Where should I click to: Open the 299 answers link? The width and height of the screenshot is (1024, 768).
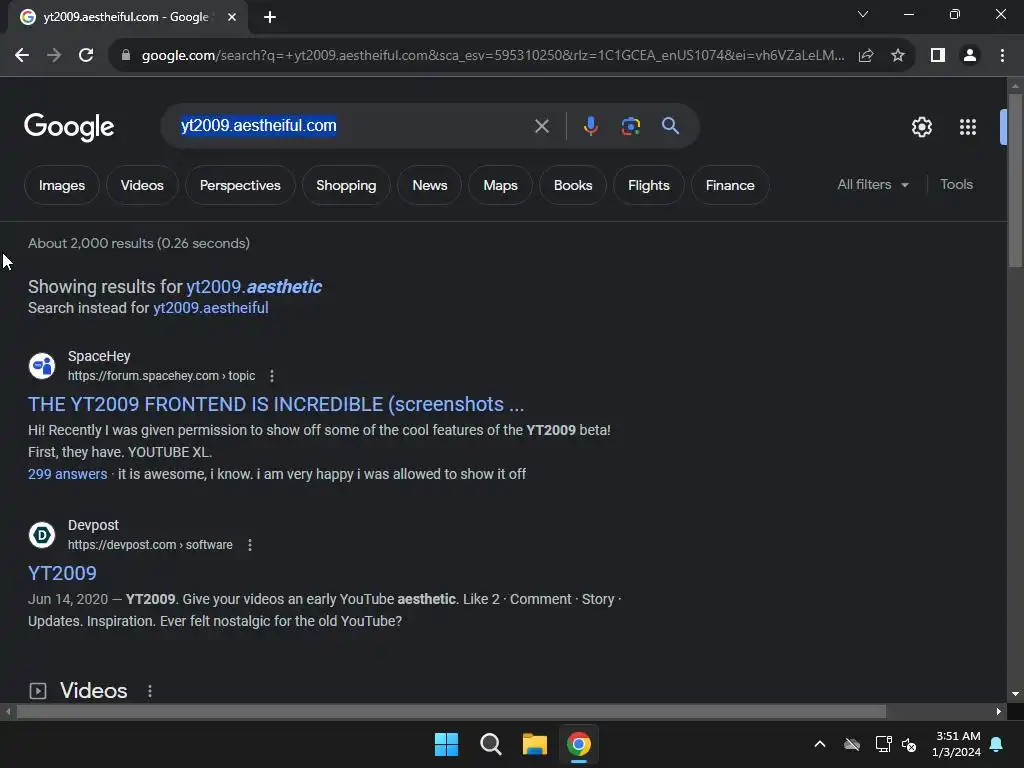[x=67, y=474]
